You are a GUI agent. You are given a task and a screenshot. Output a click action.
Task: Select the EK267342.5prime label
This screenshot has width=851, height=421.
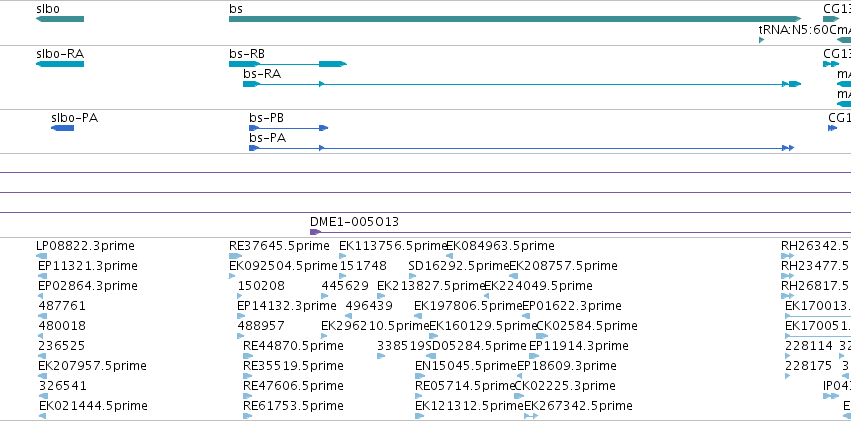pyautogui.click(x=578, y=406)
